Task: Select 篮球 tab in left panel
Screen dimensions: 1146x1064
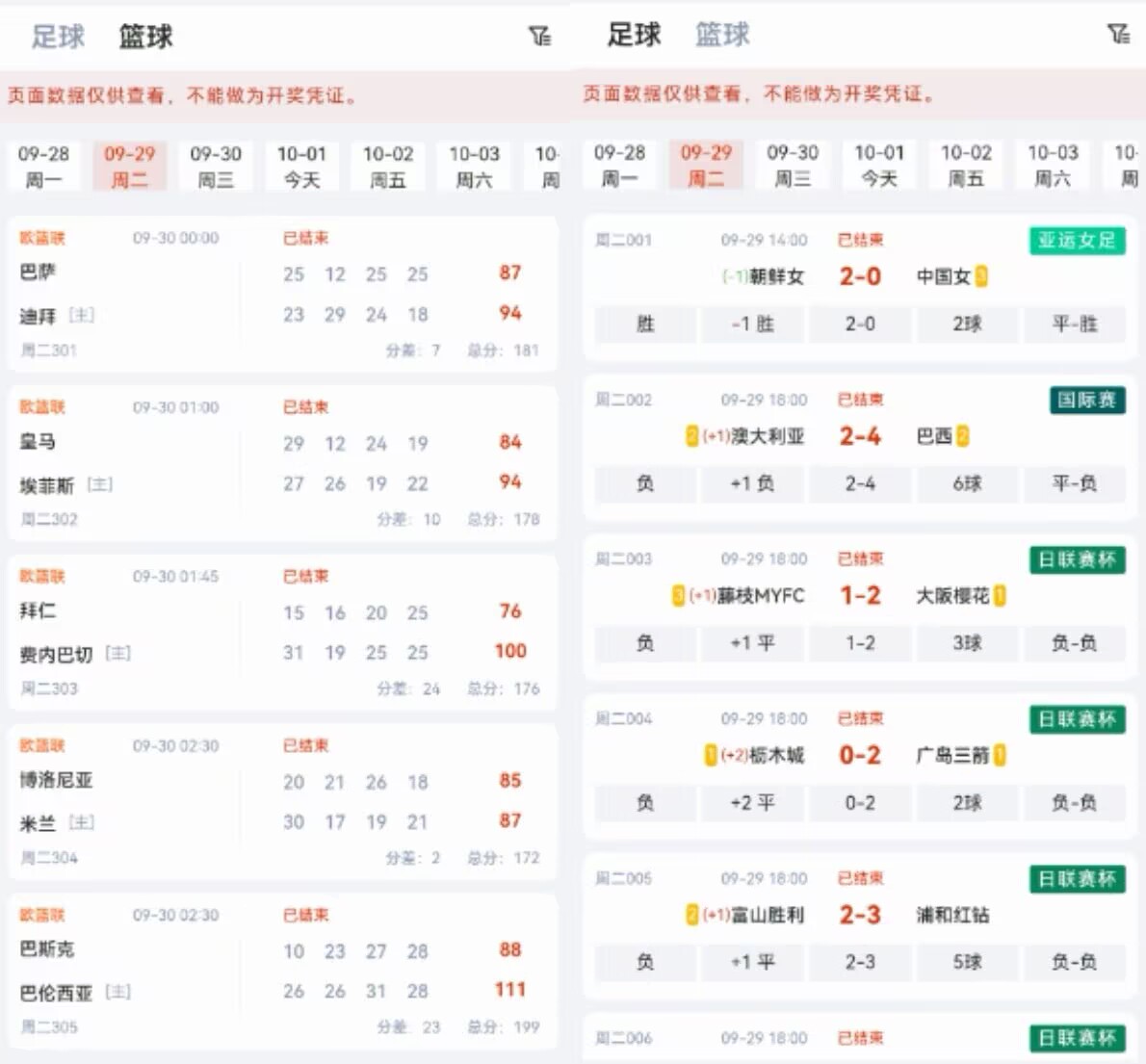Action: 145,37
